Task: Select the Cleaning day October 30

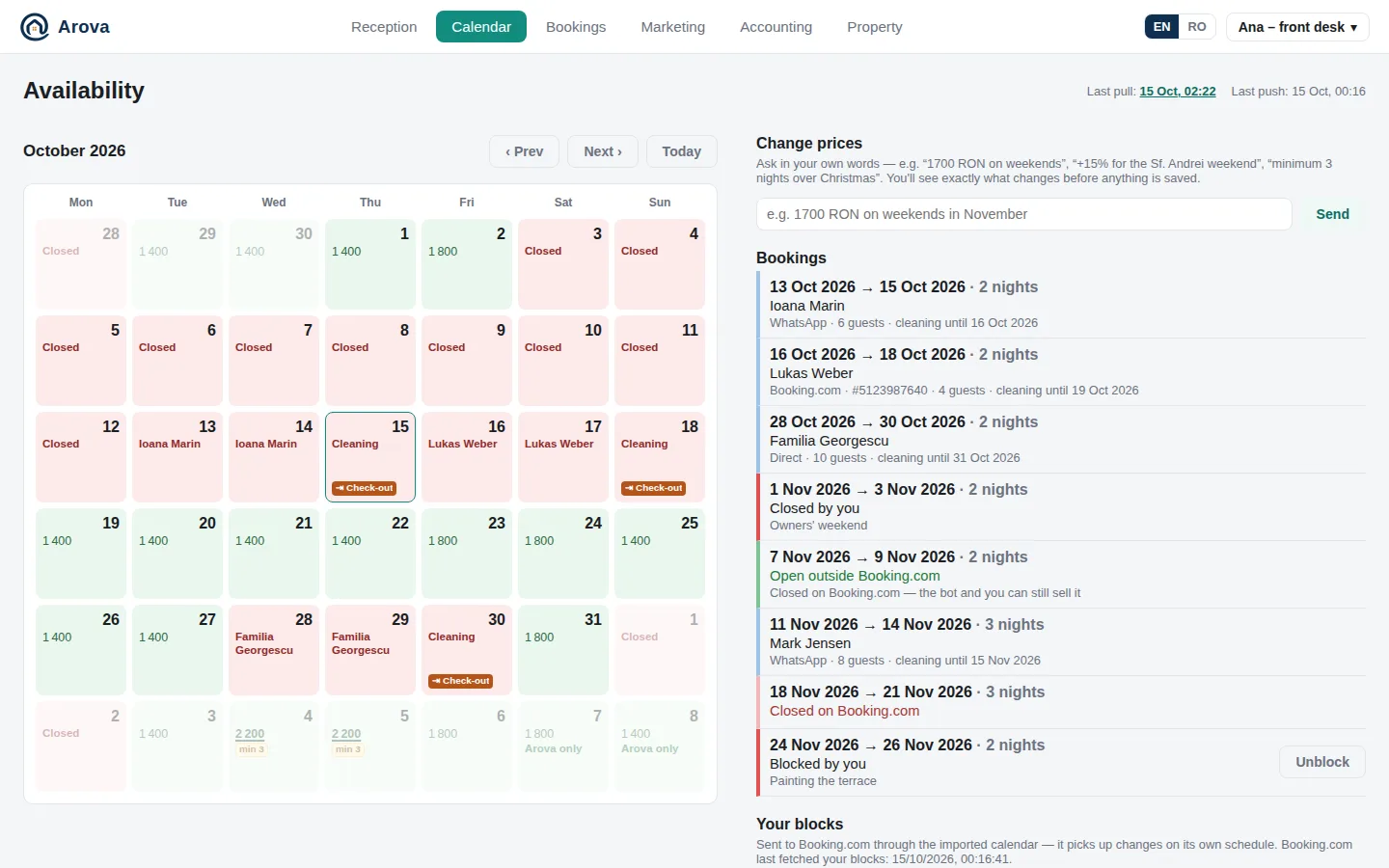Action: tap(467, 650)
